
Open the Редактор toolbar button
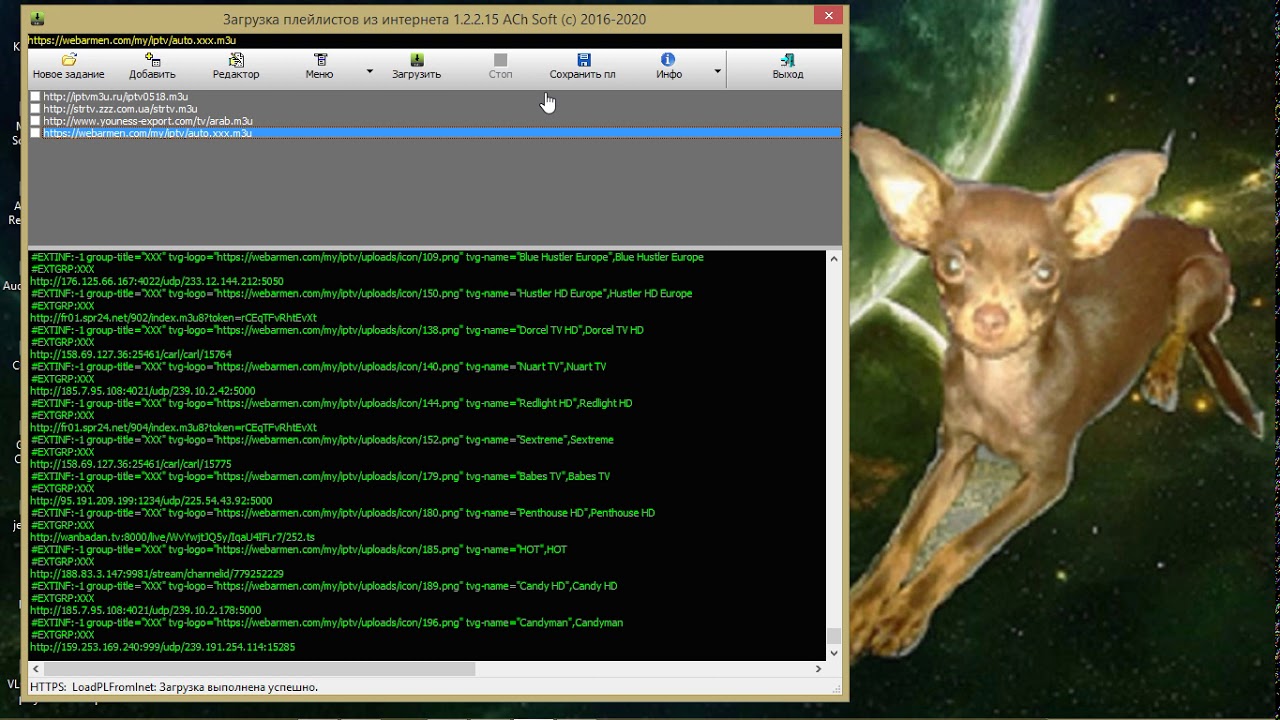pos(236,67)
